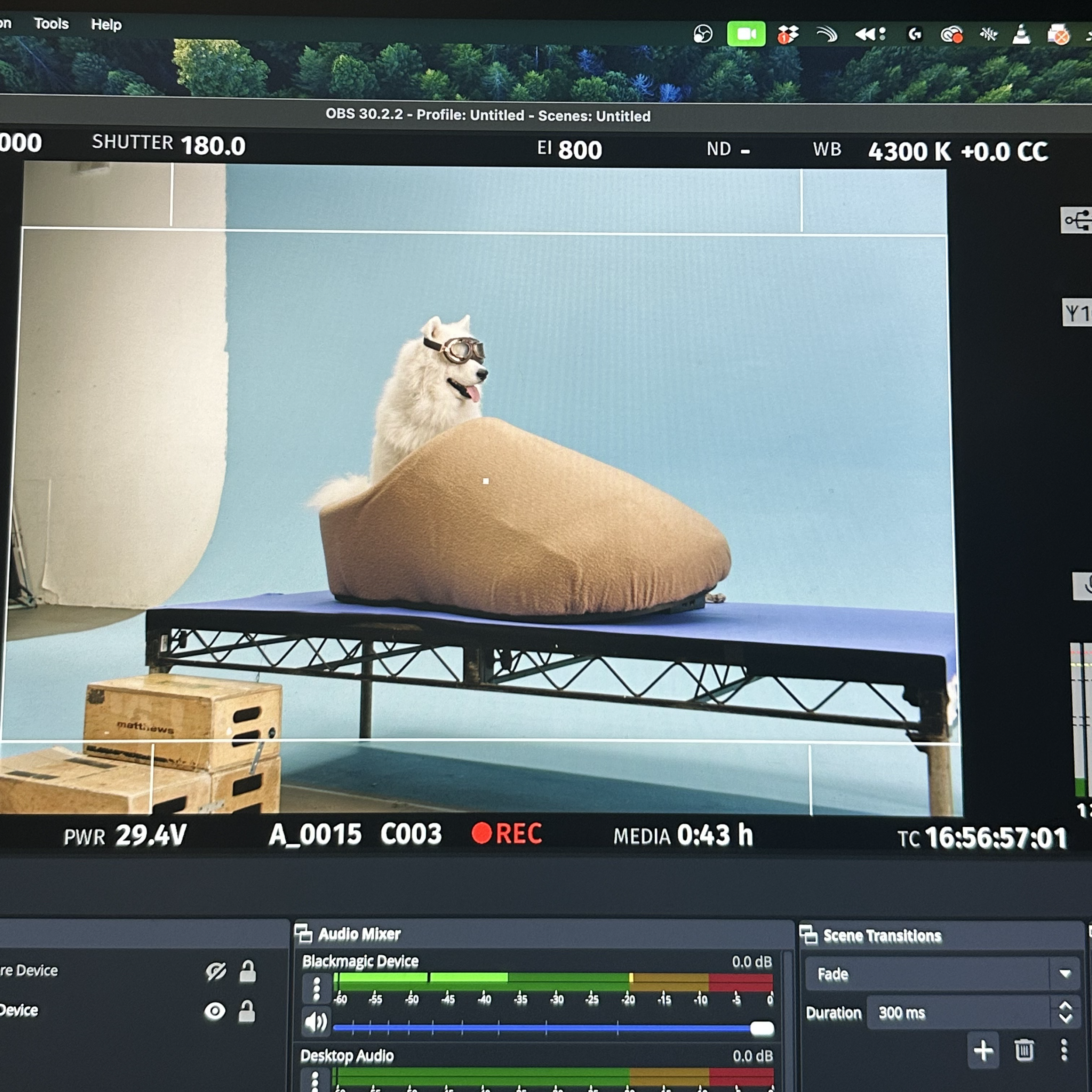1092x1092 pixels.
Task: Open the Creative Cloud menu bar icon
Action: (951, 35)
